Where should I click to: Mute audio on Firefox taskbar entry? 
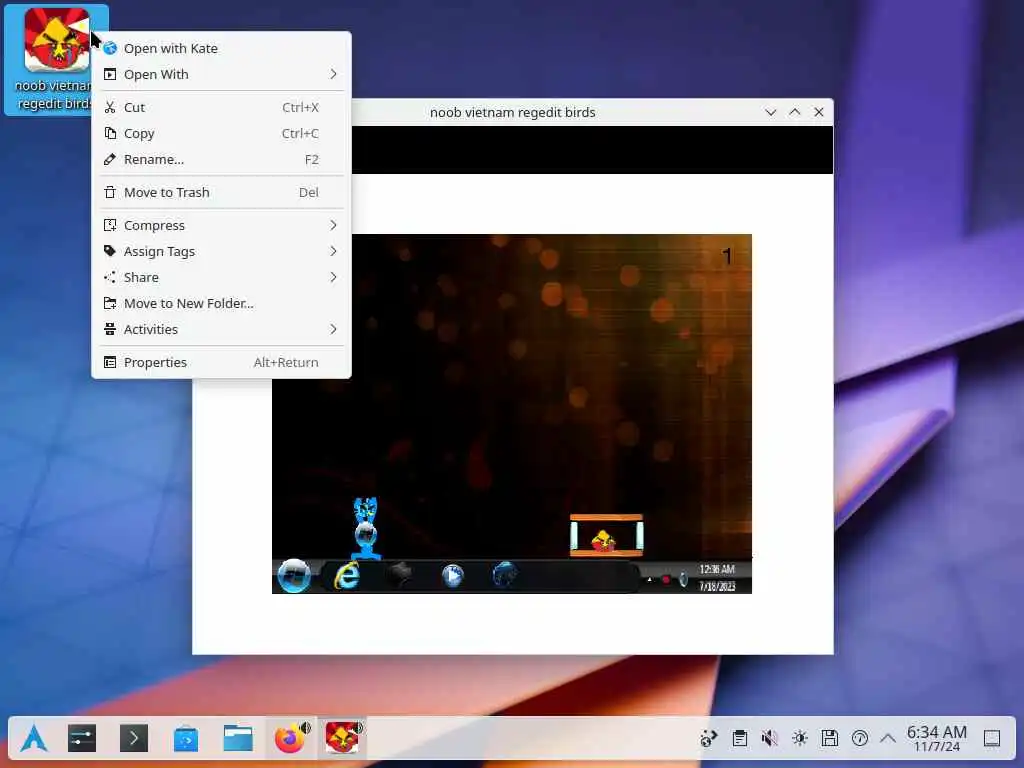tap(305, 728)
